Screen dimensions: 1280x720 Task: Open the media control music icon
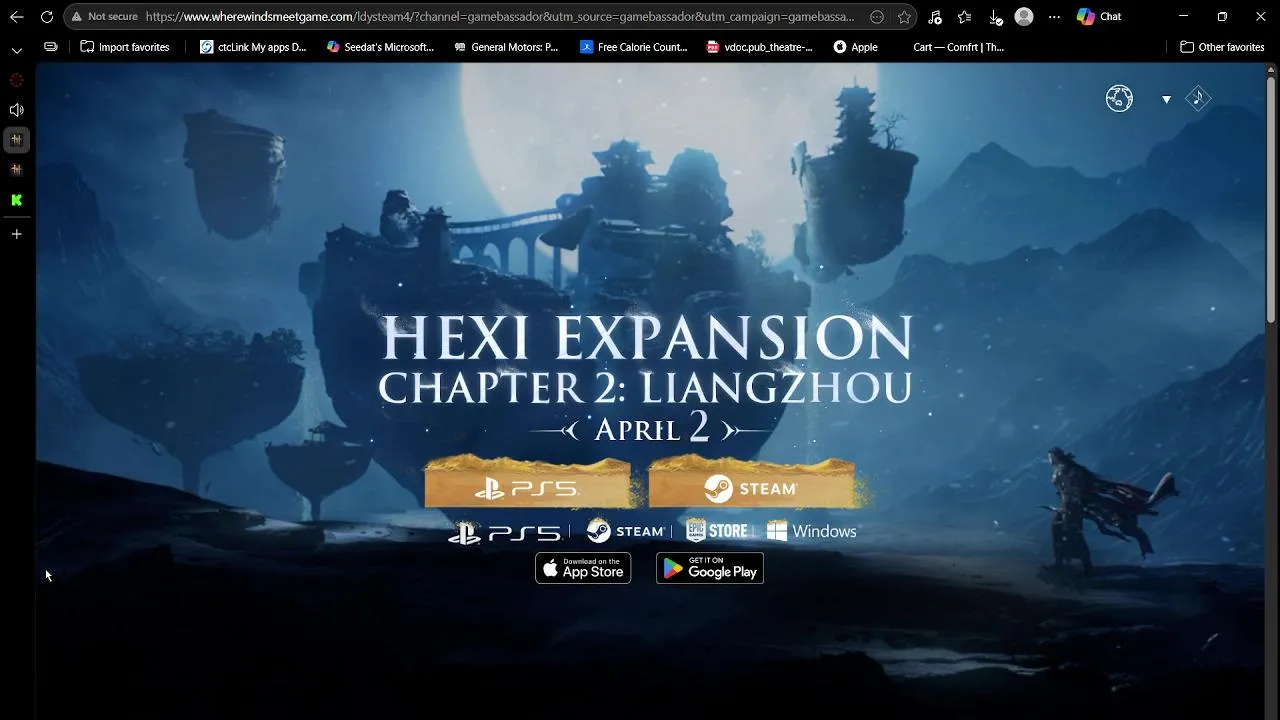coord(934,17)
